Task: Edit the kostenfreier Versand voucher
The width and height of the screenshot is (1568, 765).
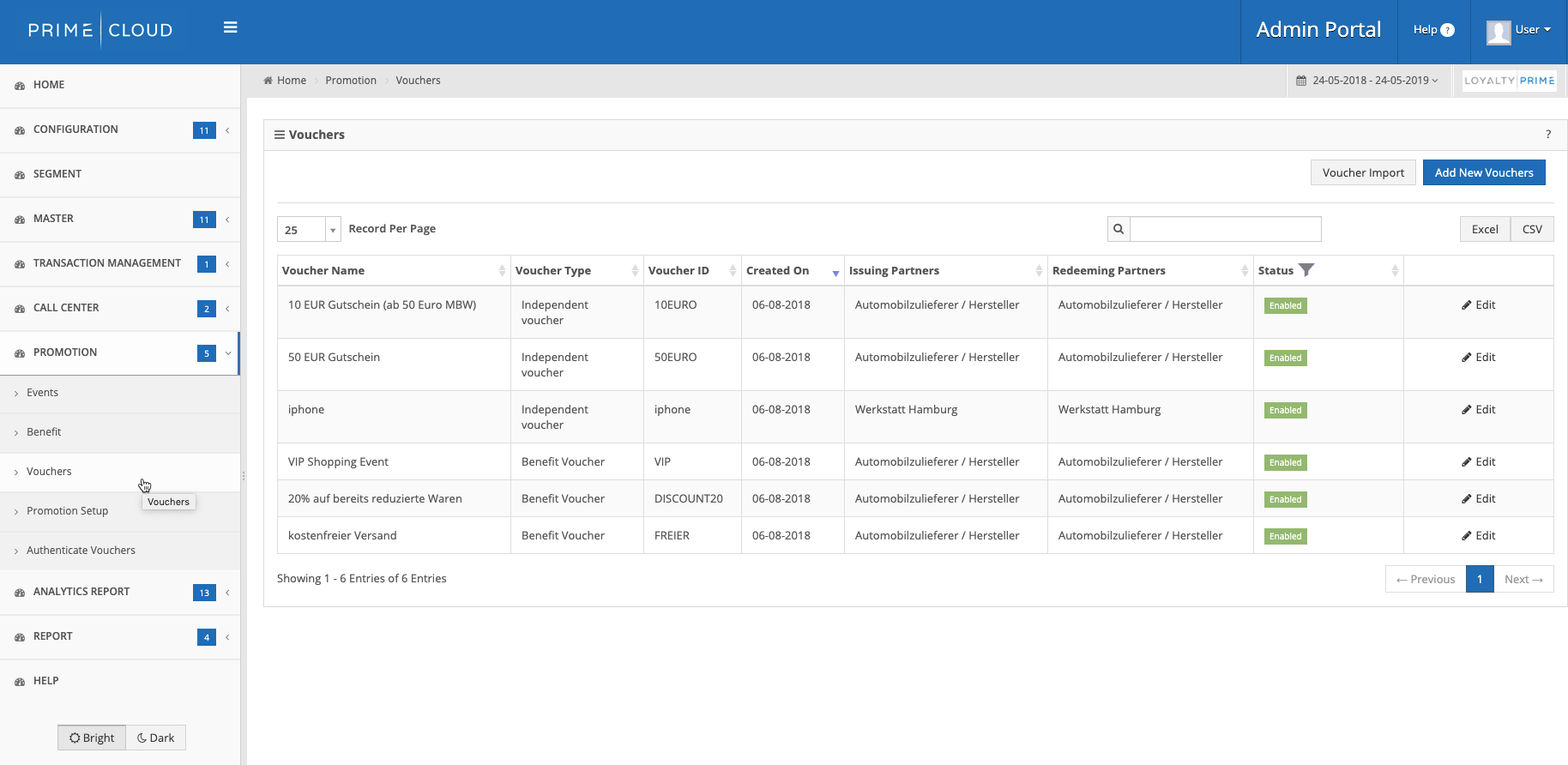Action: 1479,536
